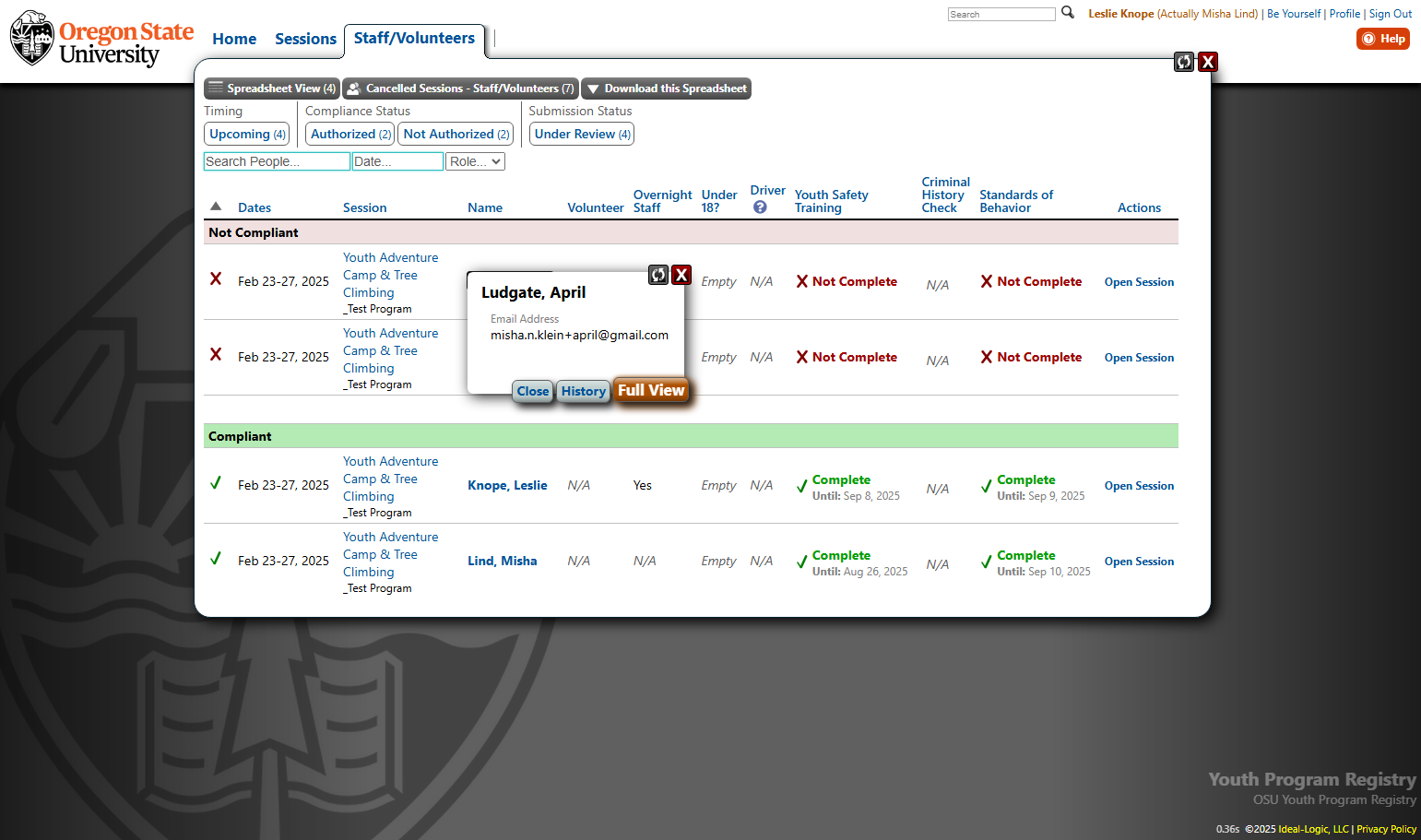Click the top Search box
Image resolution: width=1421 pixels, height=840 pixels.
(1001, 14)
